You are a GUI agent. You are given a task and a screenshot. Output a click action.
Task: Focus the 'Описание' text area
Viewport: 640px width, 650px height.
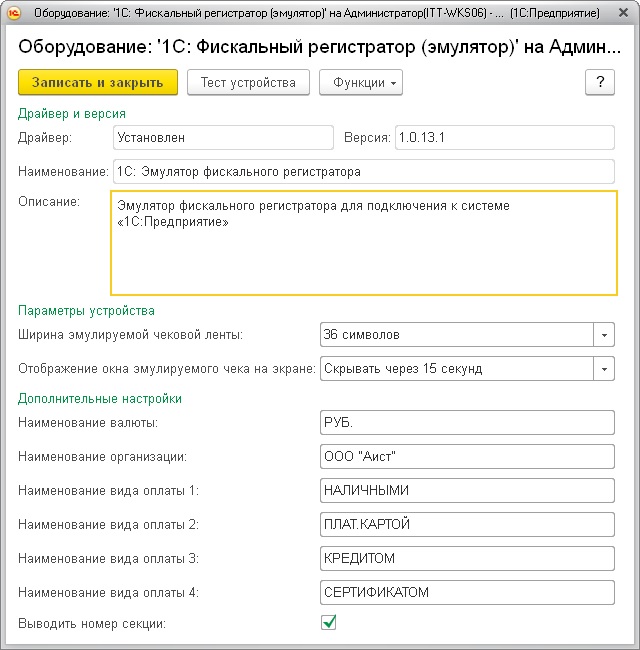point(363,243)
